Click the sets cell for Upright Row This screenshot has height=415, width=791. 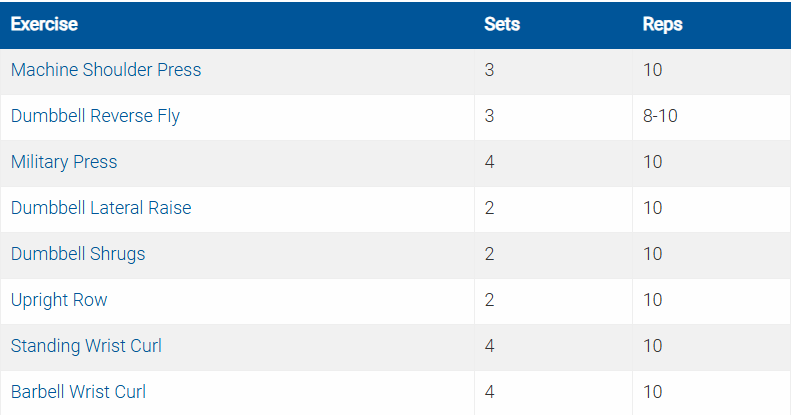pyautogui.click(x=490, y=300)
